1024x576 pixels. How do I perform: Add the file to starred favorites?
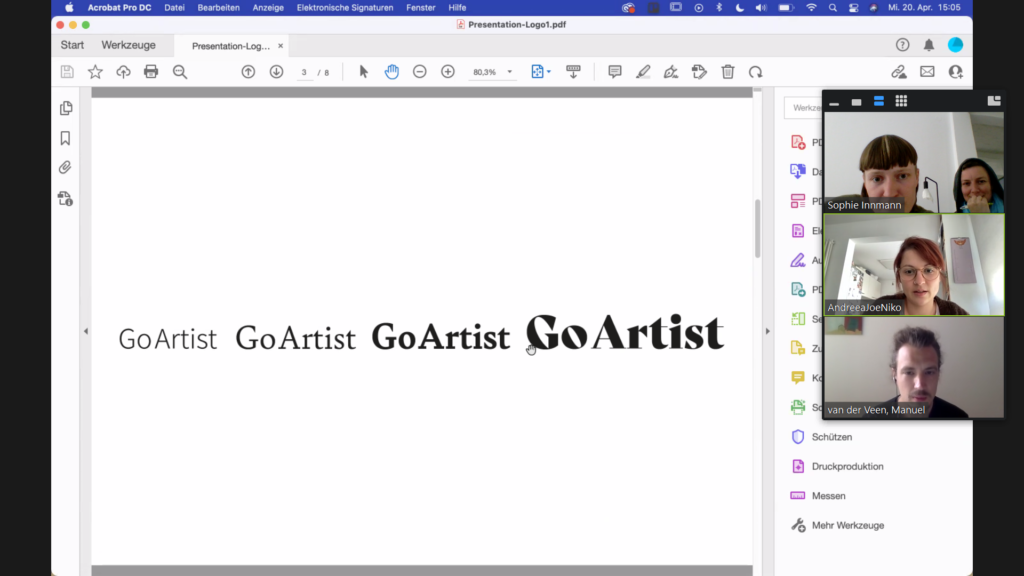tap(95, 72)
